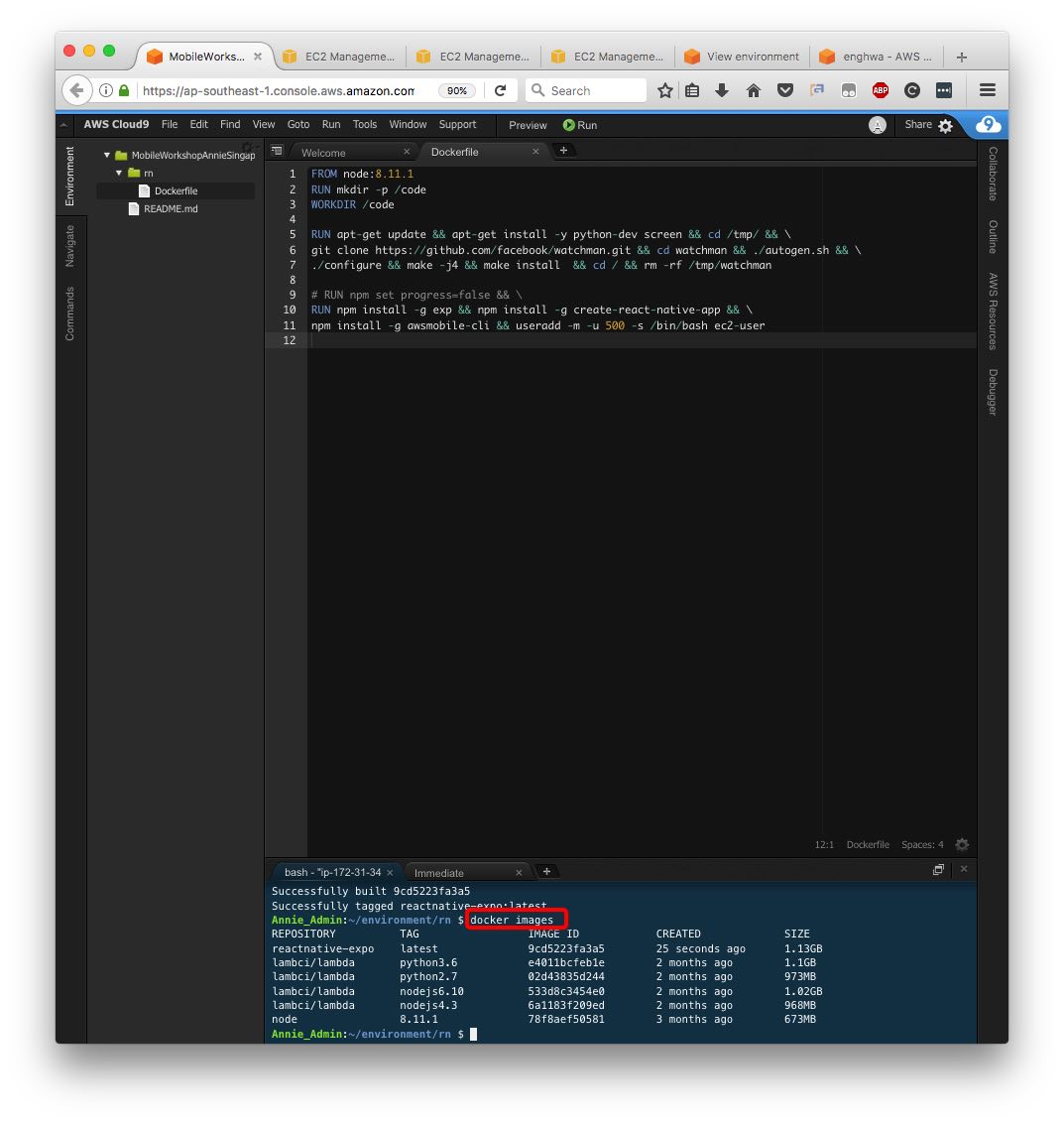This screenshot has height=1123, width=1064.
Task: Bookmark this page with the star icon
Action: click(x=665, y=90)
